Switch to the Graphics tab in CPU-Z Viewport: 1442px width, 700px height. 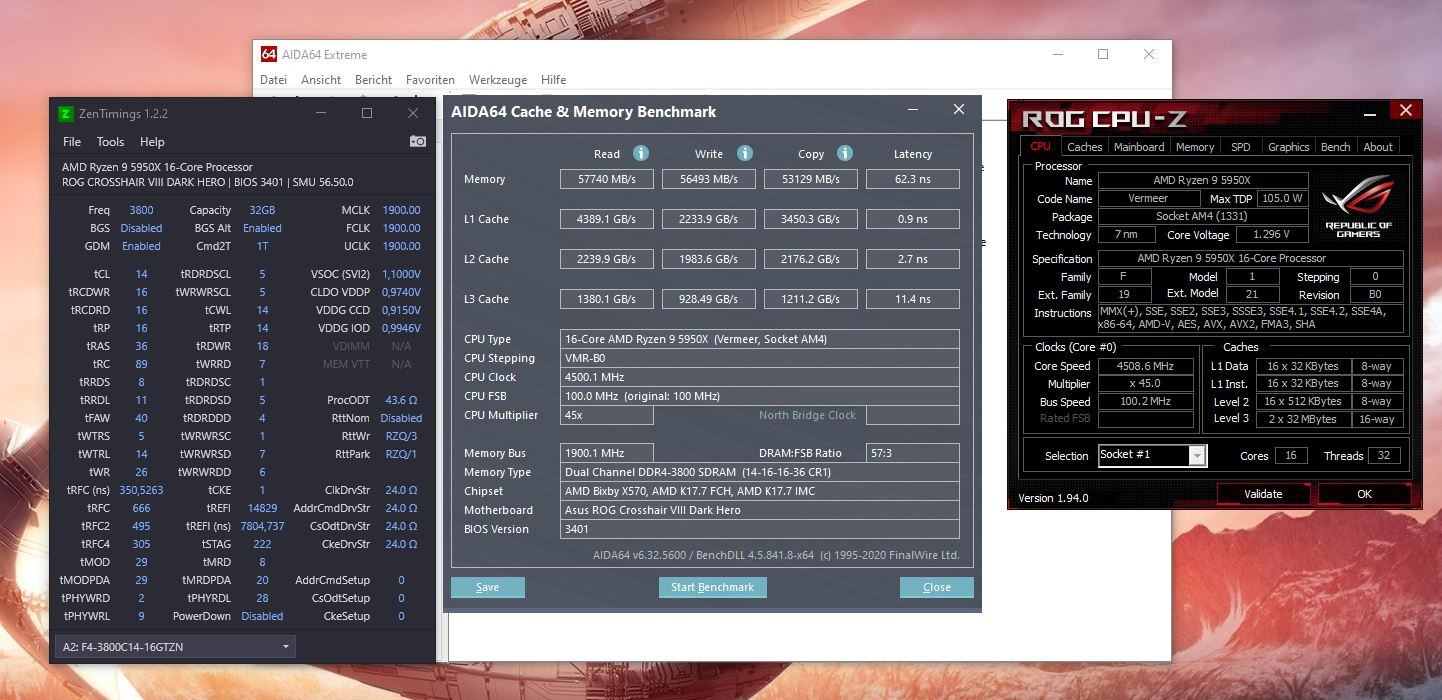click(x=1288, y=147)
